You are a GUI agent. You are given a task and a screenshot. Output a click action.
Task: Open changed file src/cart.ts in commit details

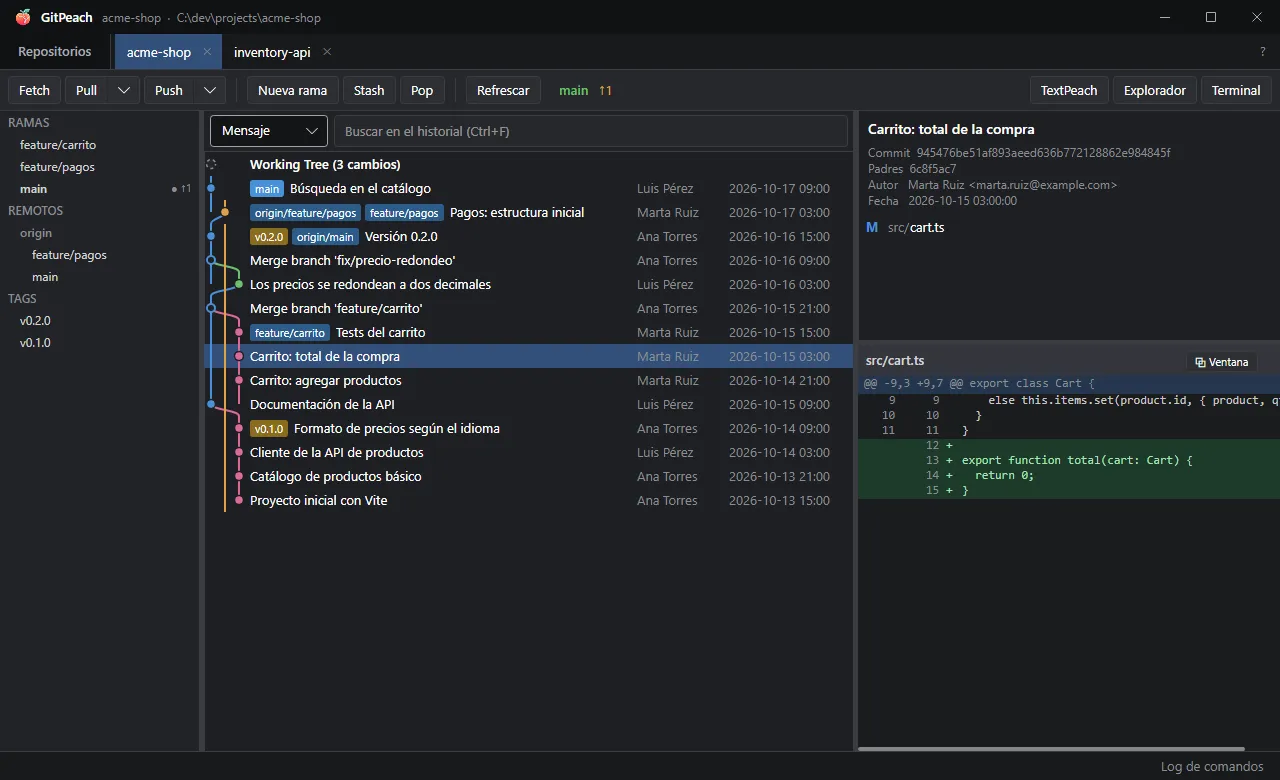(x=1069, y=227)
